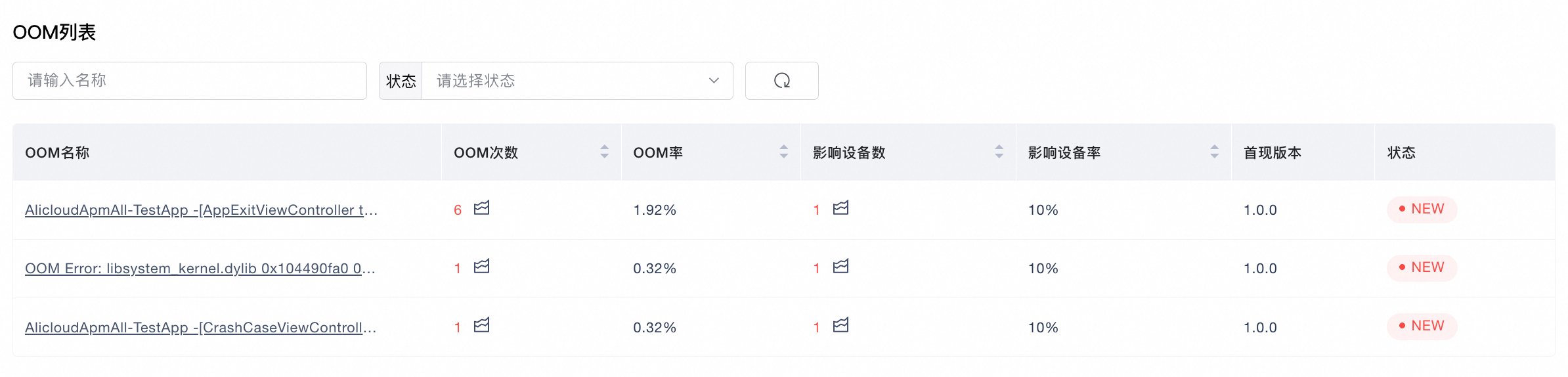Click the refresh icon button
The height and width of the screenshot is (377, 1568).
pyautogui.click(x=781, y=81)
